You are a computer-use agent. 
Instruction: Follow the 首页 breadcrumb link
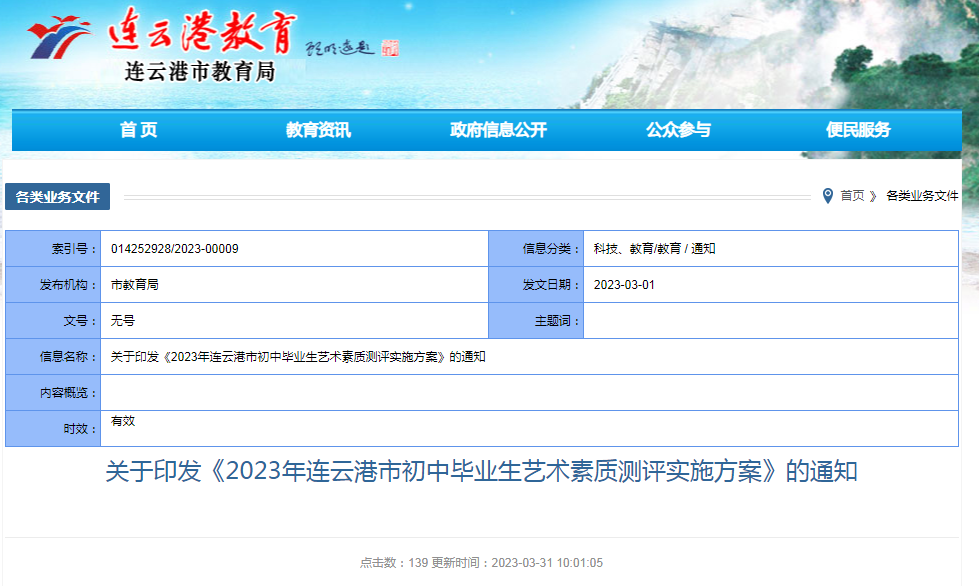point(852,196)
